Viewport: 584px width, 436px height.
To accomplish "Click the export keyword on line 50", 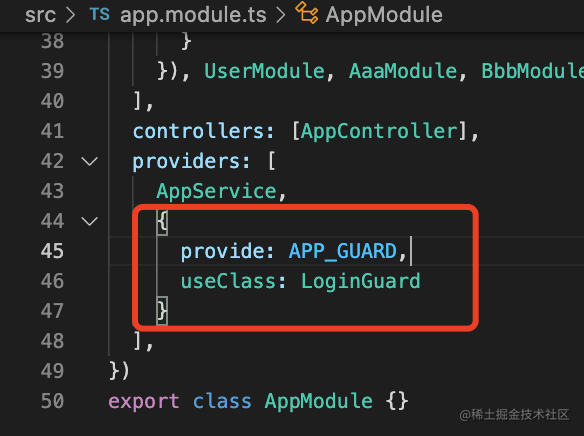I will (x=144, y=401).
